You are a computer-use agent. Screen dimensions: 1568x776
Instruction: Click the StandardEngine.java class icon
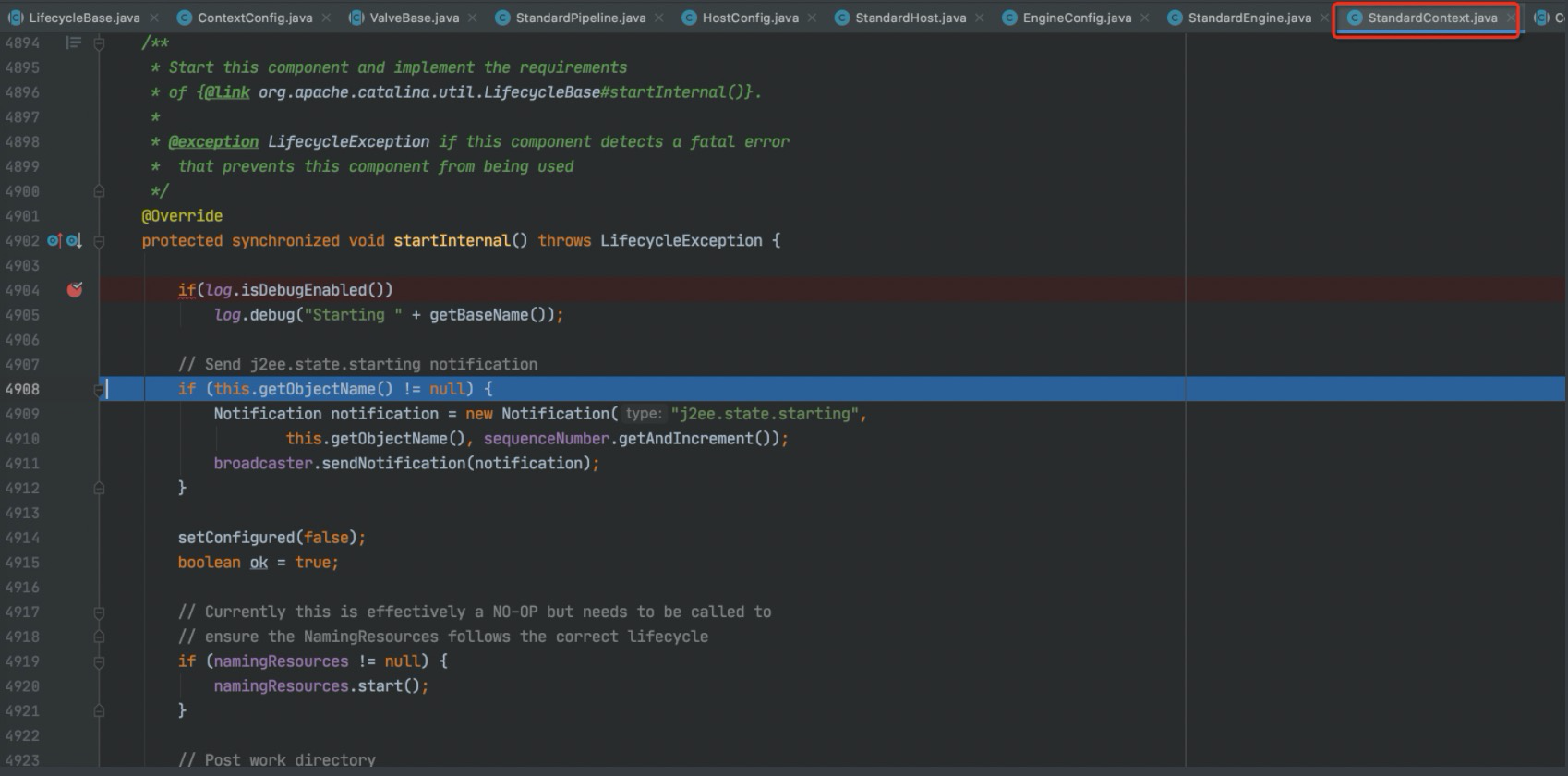1175,18
